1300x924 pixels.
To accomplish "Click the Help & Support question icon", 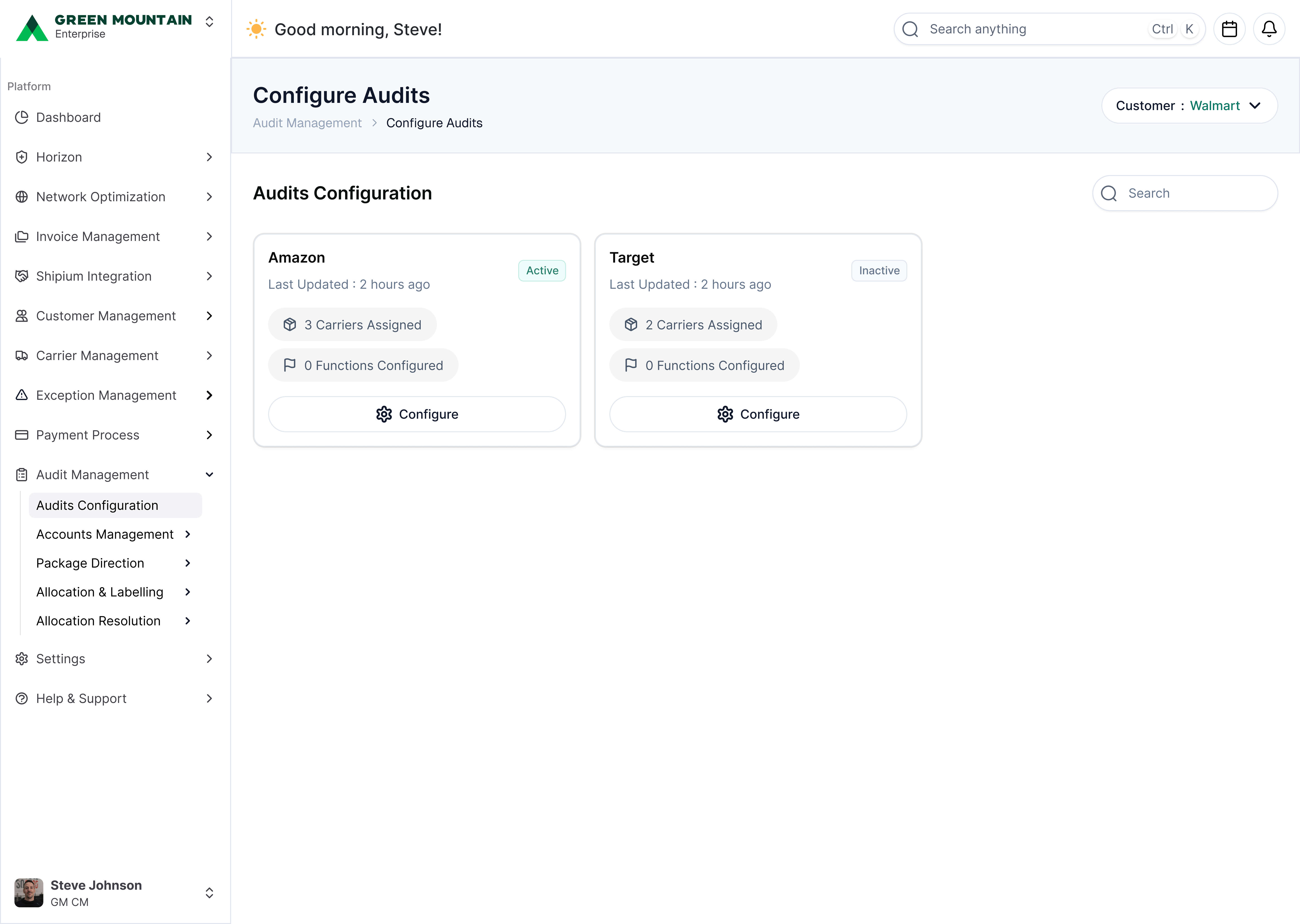I will tap(22, 699).
